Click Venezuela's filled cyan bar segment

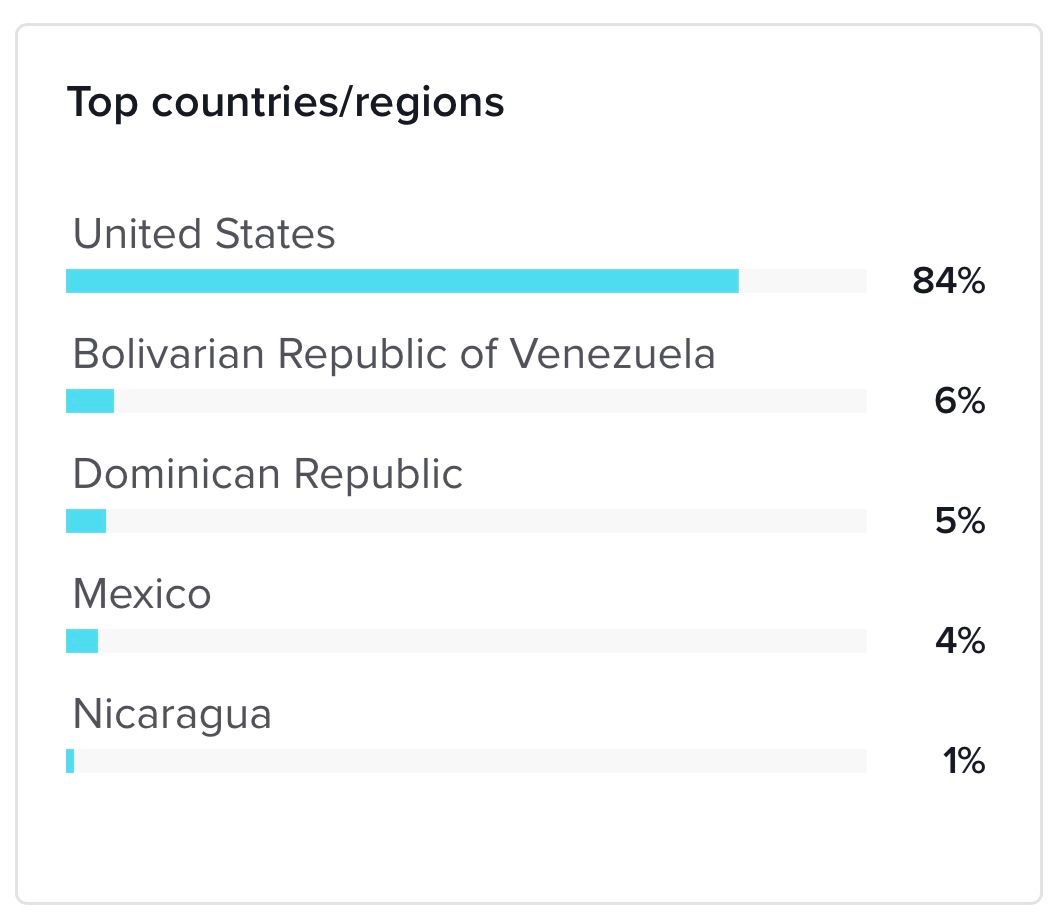[90, 401]
